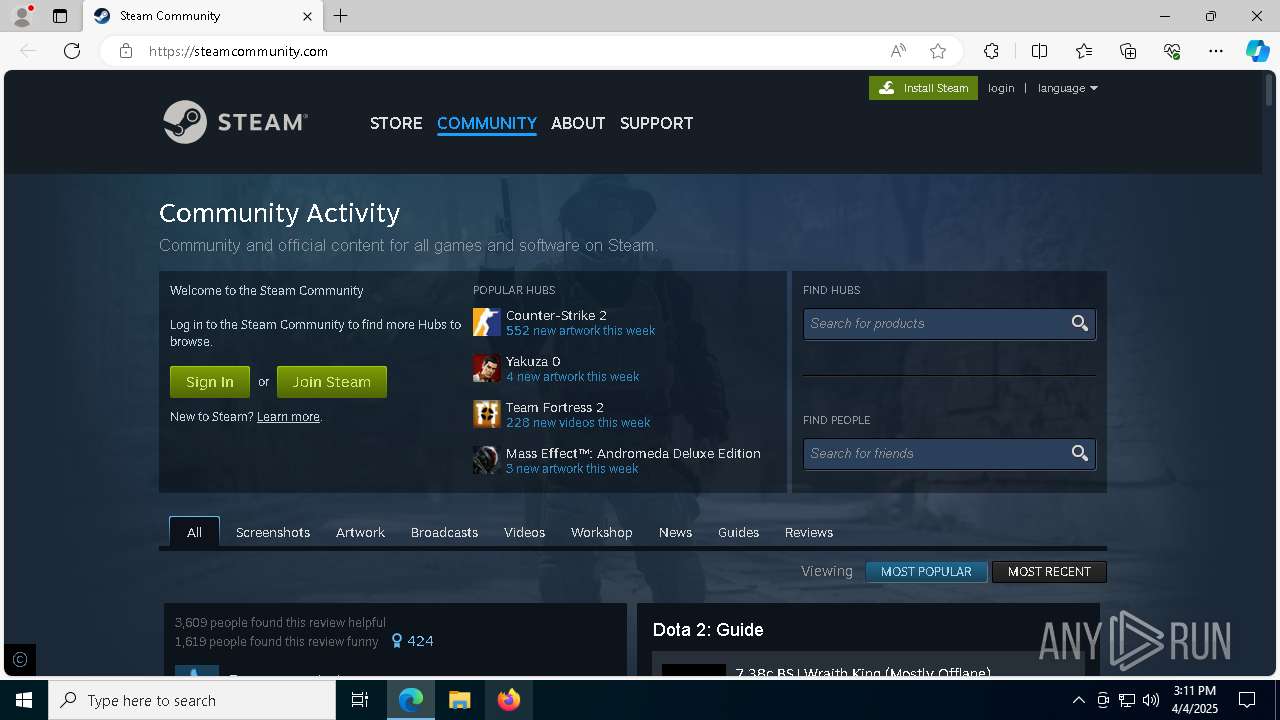Open File Explorer from the taskbar
Viewport: 1280px width, 720px height.
tap(459, 700)
